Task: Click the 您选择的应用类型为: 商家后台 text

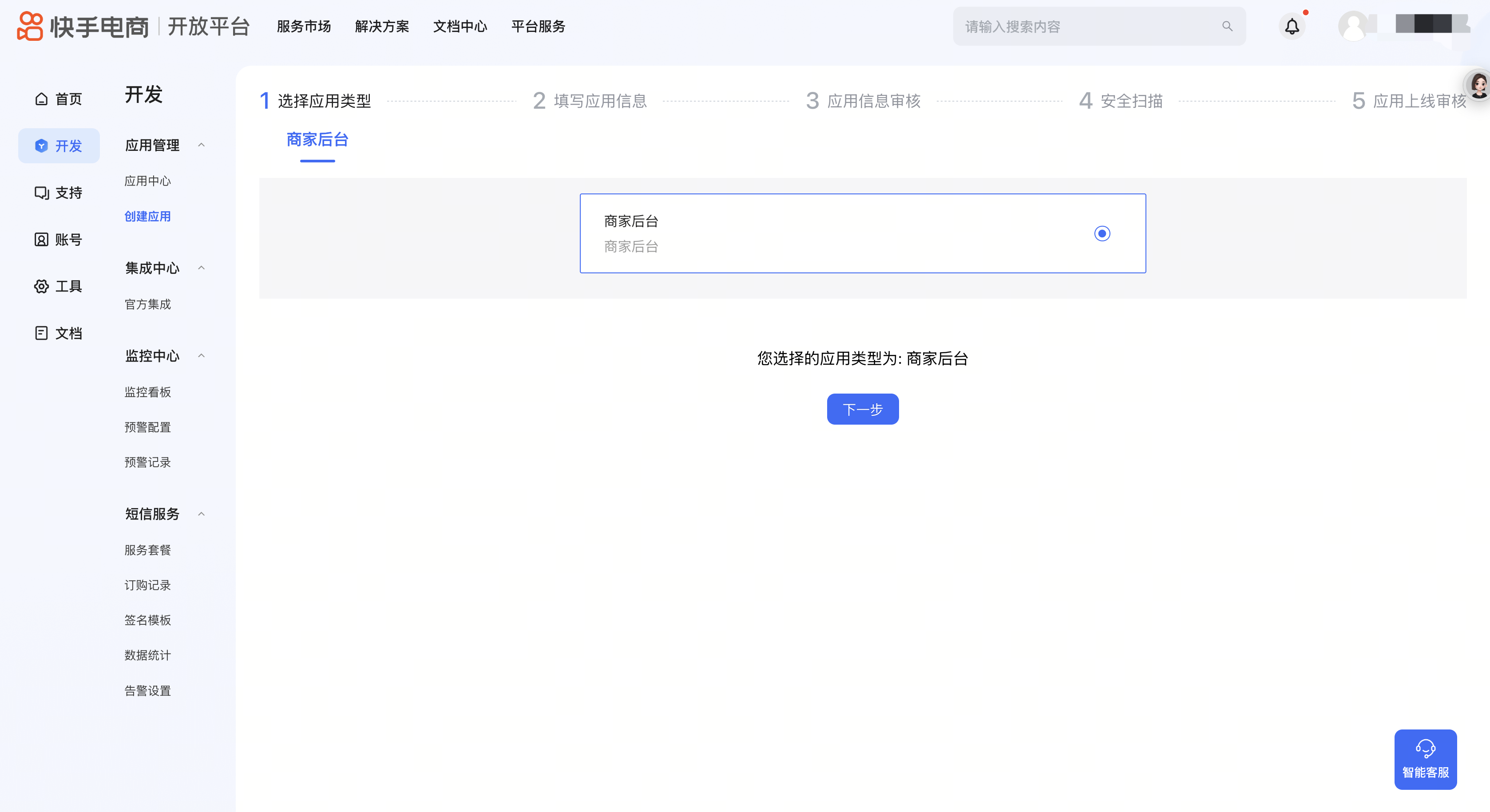Action: pos(862,359)
